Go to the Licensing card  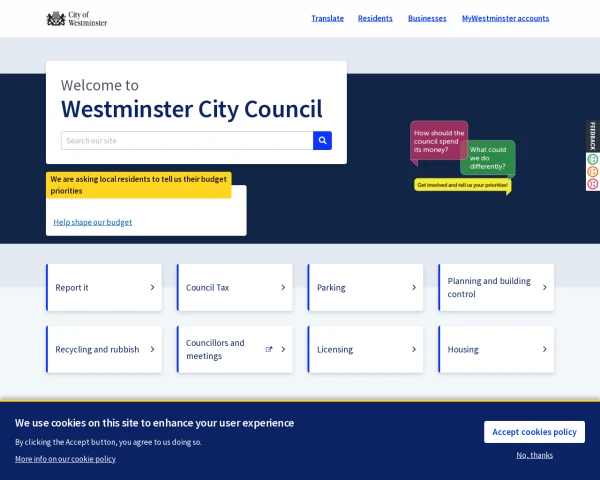tap(366, 349)
